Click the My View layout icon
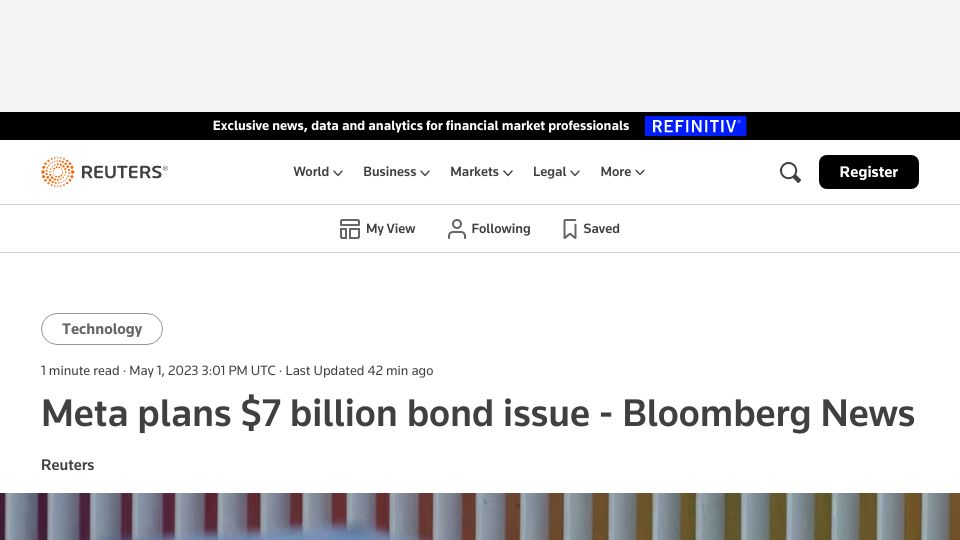 (x=350, y=229)
